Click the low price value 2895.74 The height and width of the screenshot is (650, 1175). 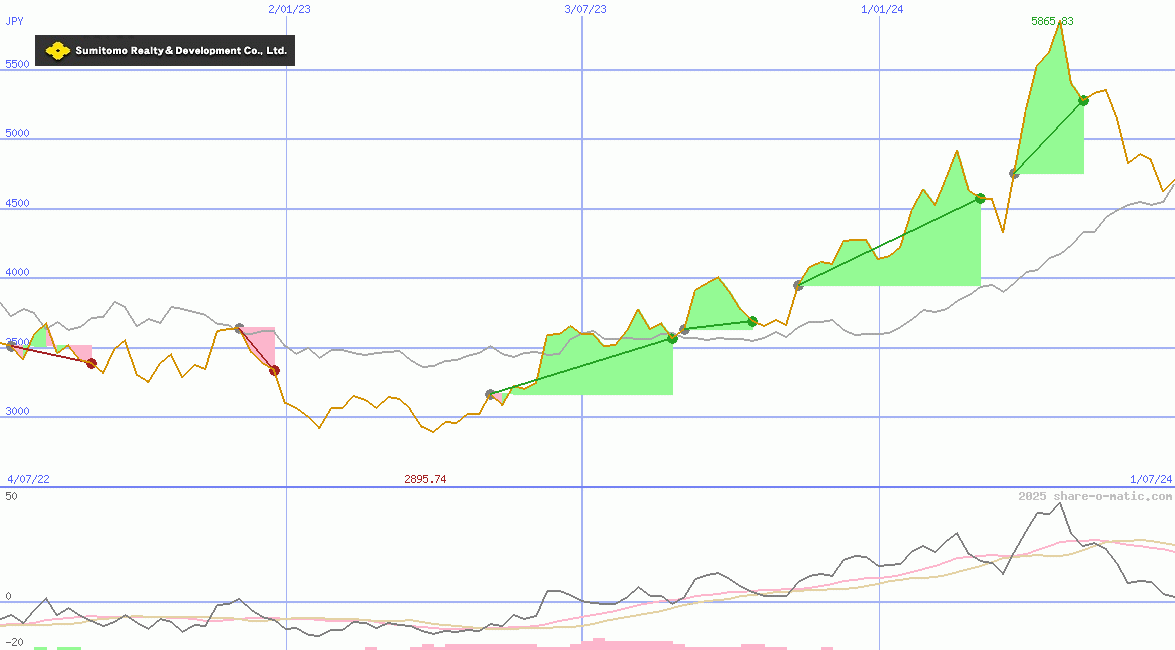pyautogui.click(x=425, y=479)
